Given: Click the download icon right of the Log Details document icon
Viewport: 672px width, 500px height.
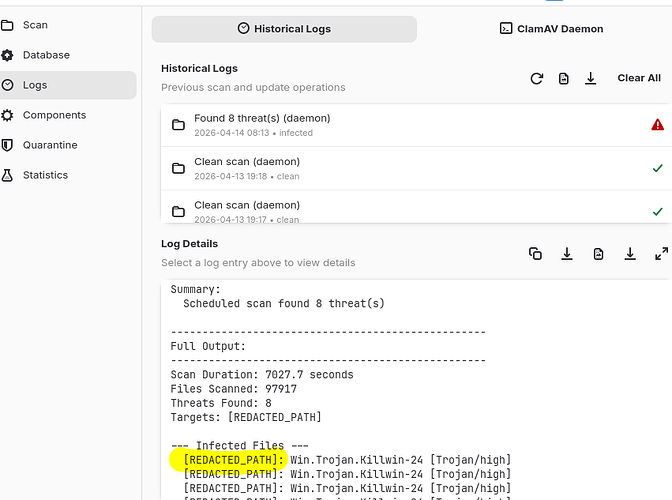Looking at the screenshot, I should pos(630,254).
